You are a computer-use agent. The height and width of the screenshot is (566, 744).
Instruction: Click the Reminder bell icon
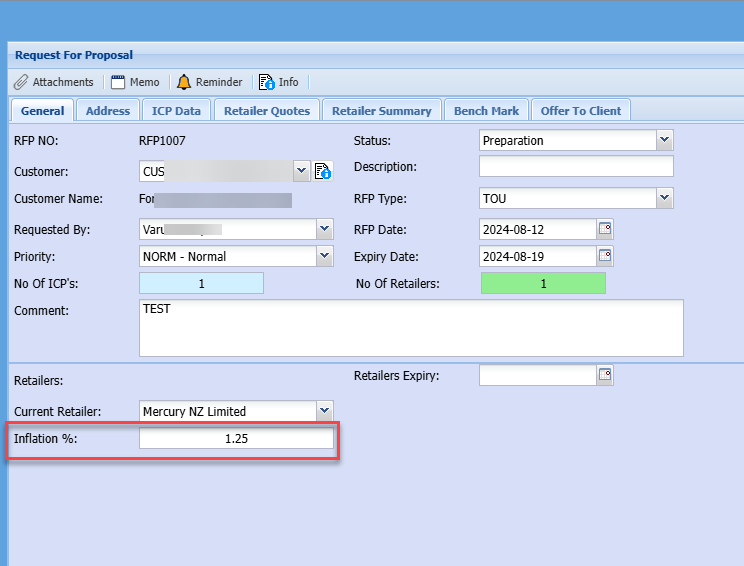pyautogui.click(x=184, y=82)
